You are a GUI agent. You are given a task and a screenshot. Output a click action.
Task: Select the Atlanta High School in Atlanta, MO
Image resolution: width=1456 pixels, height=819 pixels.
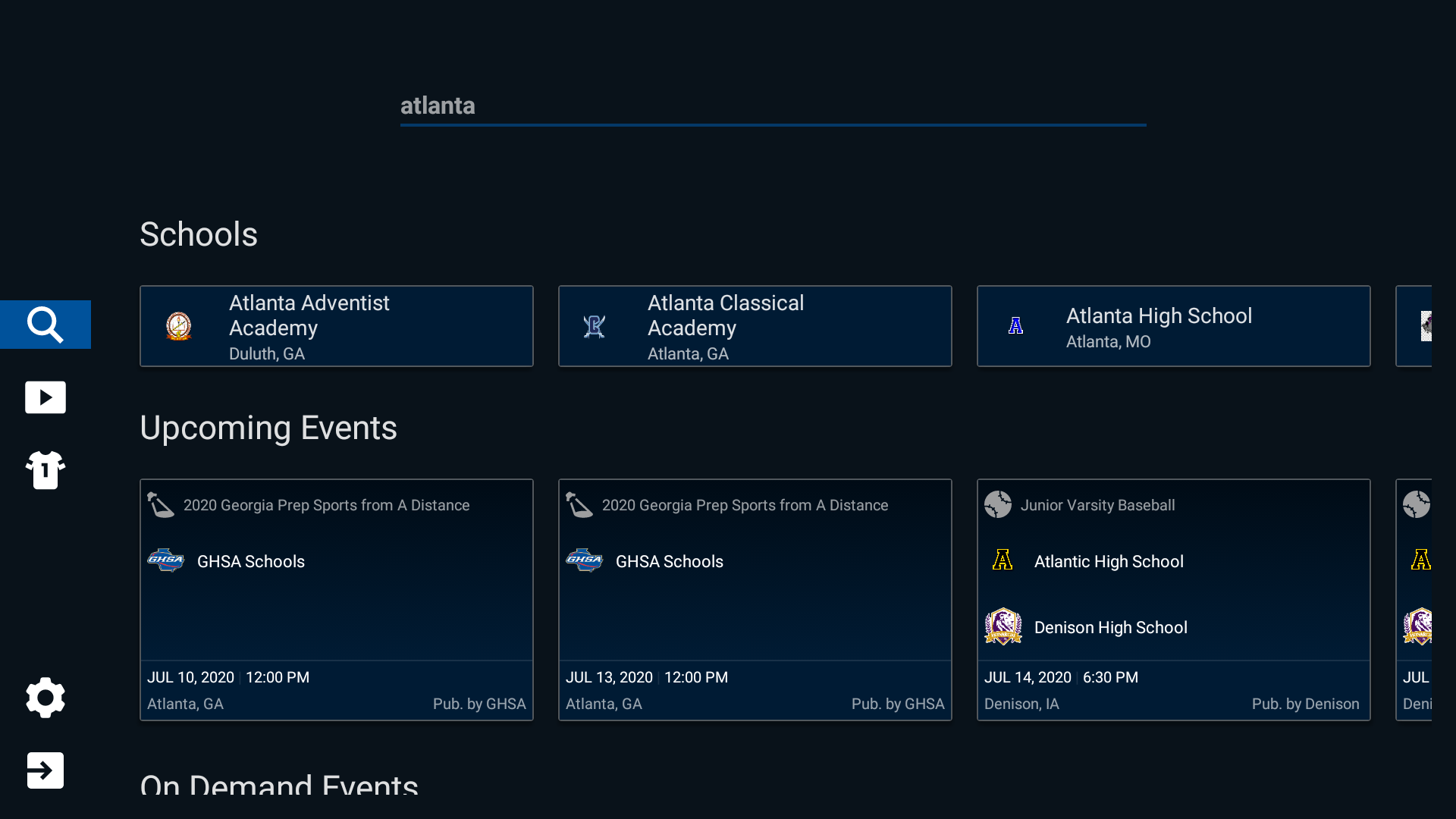[1173, 325]
